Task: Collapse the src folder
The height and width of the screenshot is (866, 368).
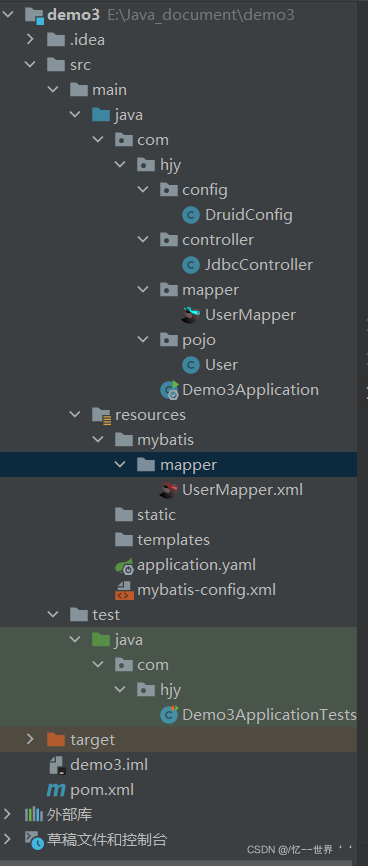Action: [30, 65]
